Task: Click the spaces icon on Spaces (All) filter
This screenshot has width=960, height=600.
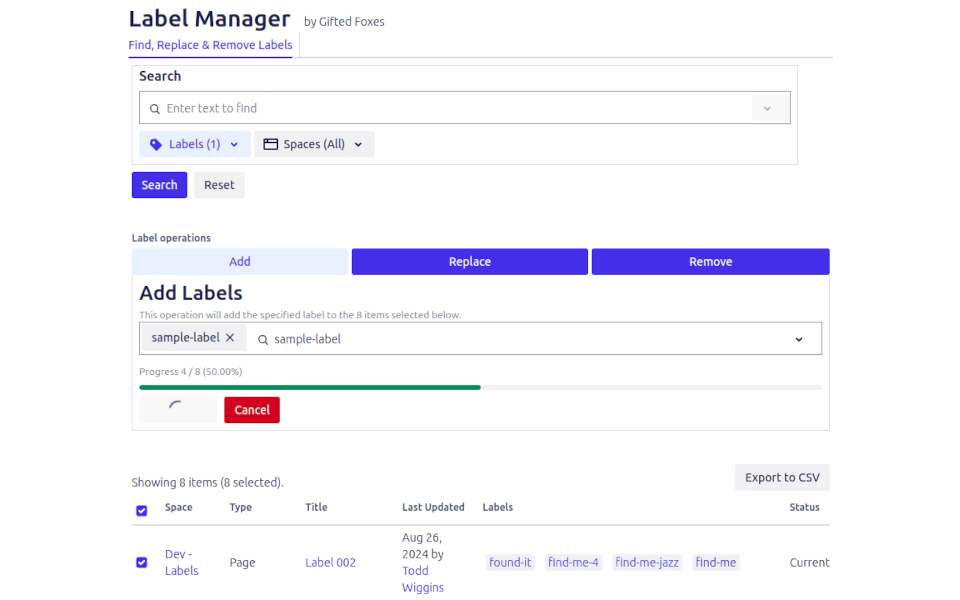Action: (270, 144)
